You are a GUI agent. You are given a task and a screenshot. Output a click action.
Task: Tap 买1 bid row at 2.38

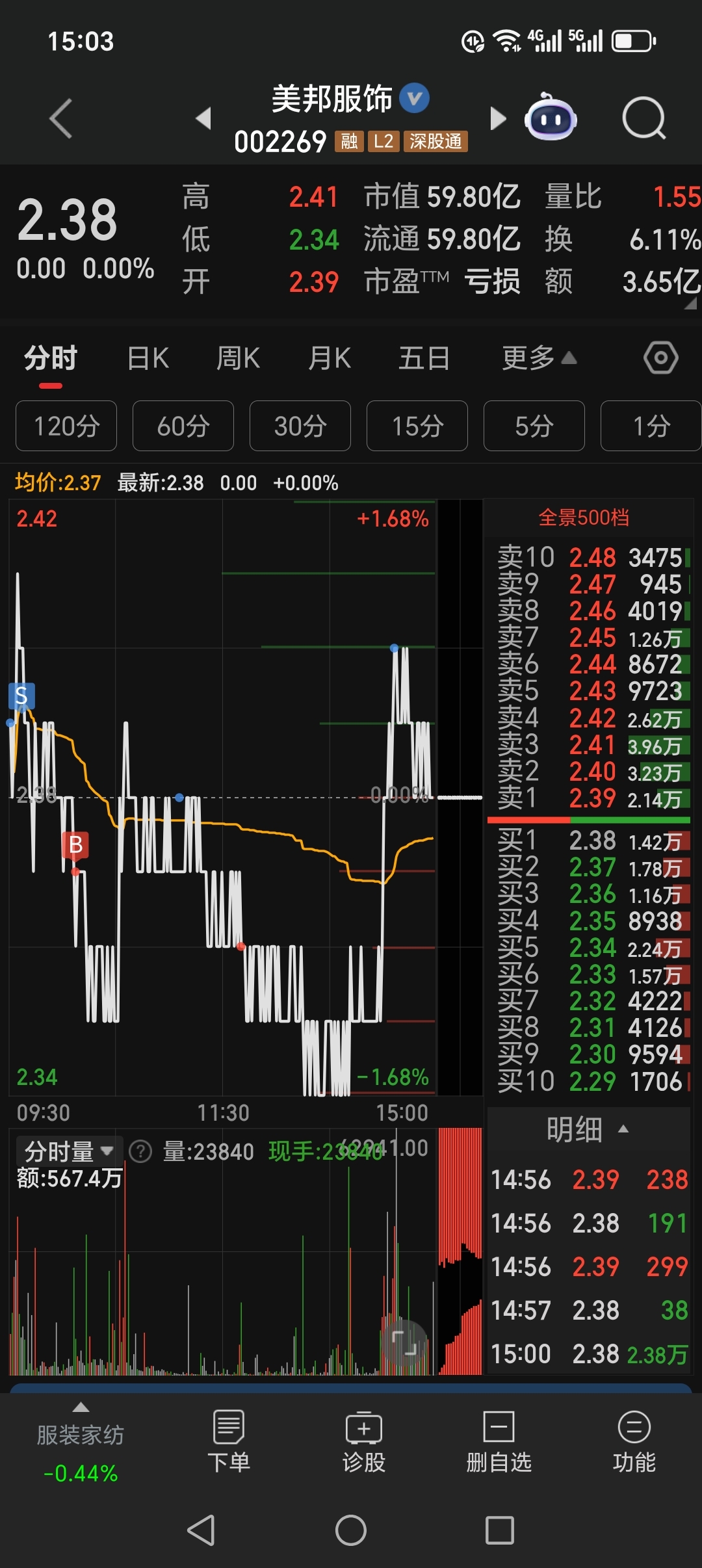tap(590, 841)
